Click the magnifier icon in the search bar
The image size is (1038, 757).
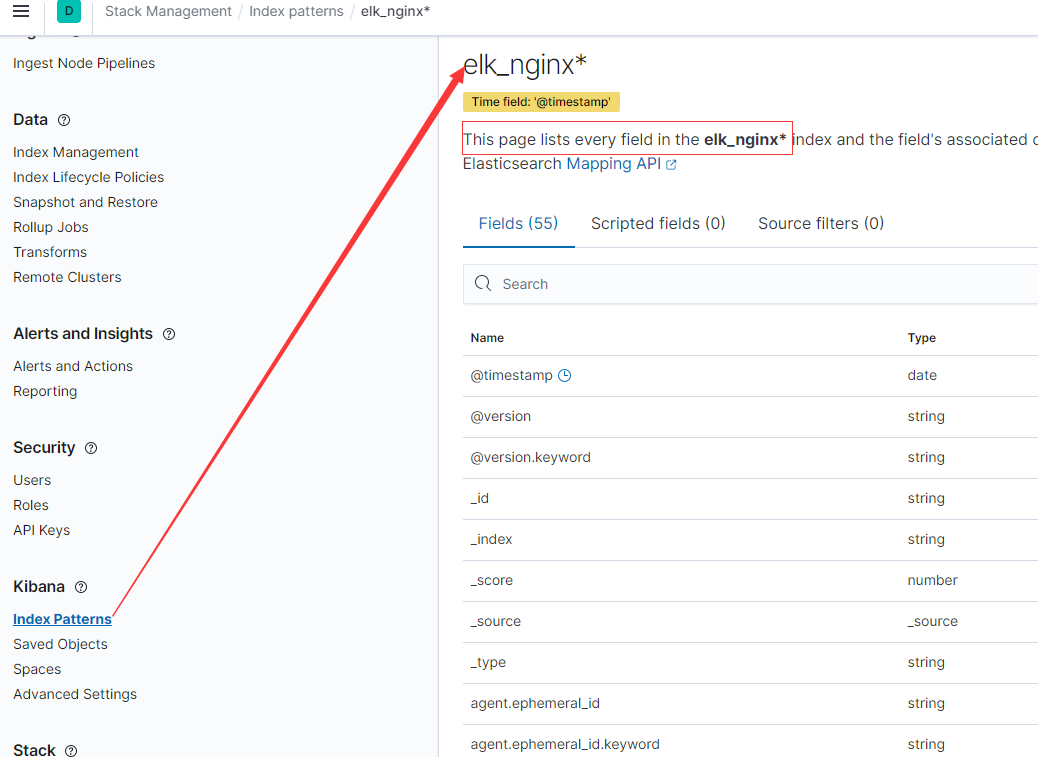pyautogui.click(x=483, y=284)
